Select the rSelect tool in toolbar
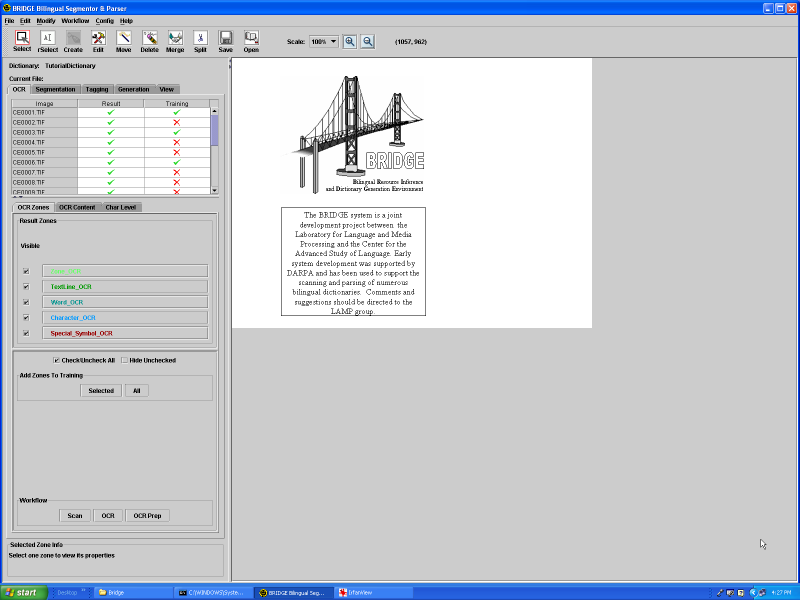This screenshot has height=600, width=800. [x=47, y=38]
